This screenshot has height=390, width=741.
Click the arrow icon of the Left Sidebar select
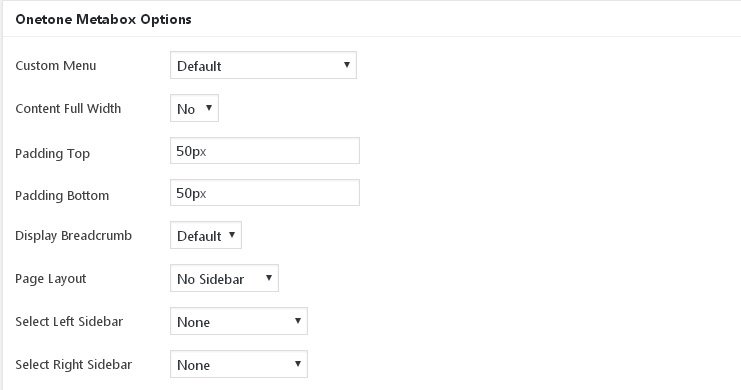(x=298, y=321)
